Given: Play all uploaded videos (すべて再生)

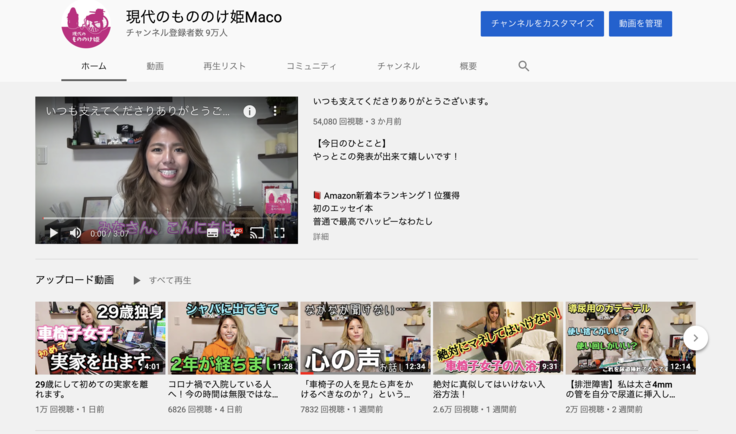Looking at the screenshot, I should [x=162, y=281].
